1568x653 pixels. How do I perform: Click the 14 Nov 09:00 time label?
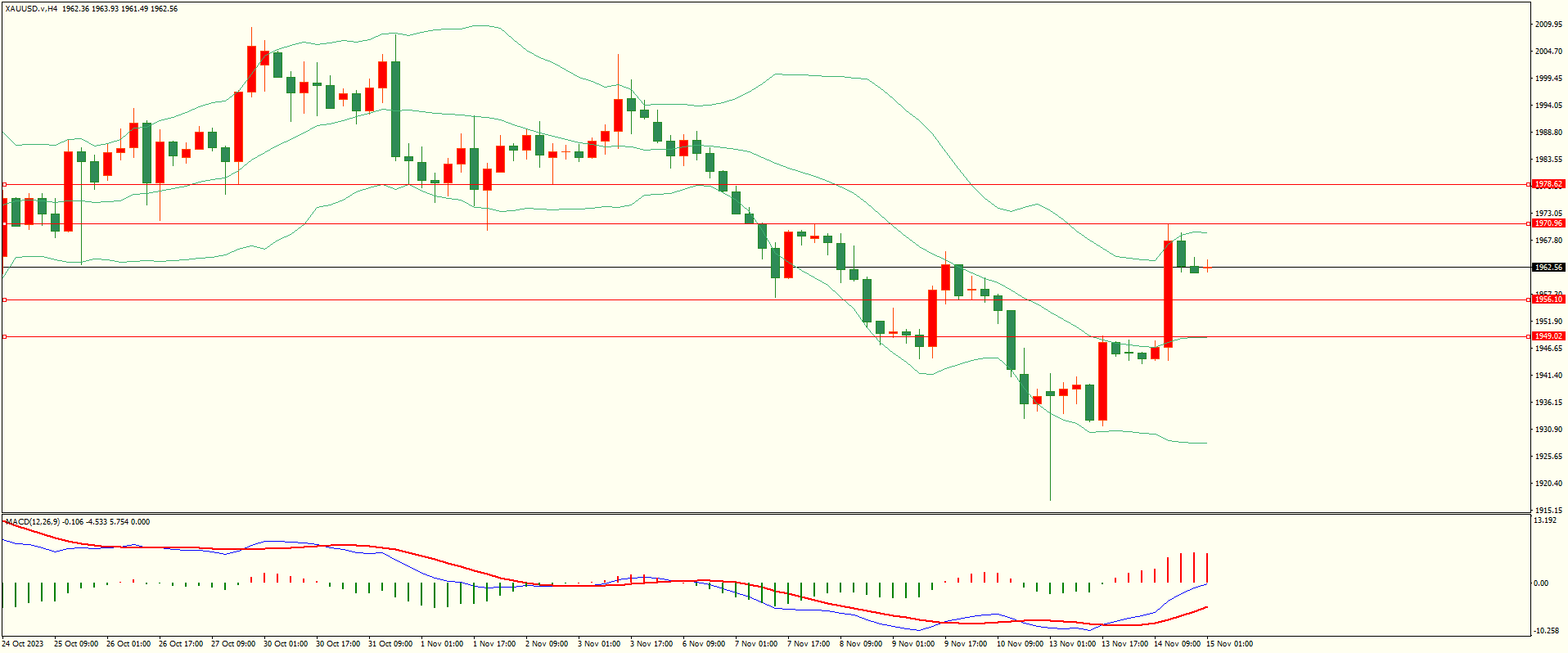pos(1177,644)
